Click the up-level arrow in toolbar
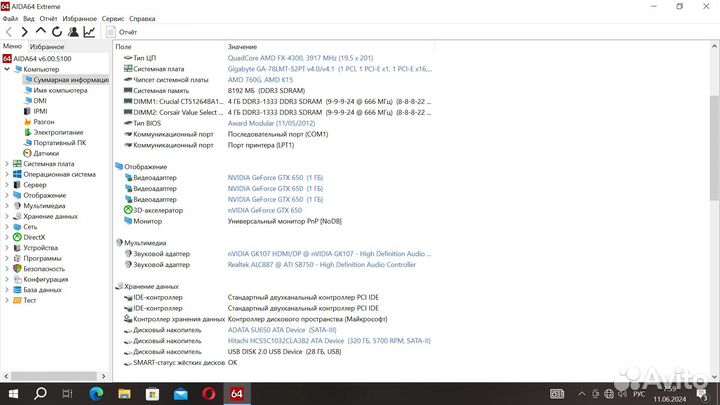720x405 pixels. pos(41,32)
